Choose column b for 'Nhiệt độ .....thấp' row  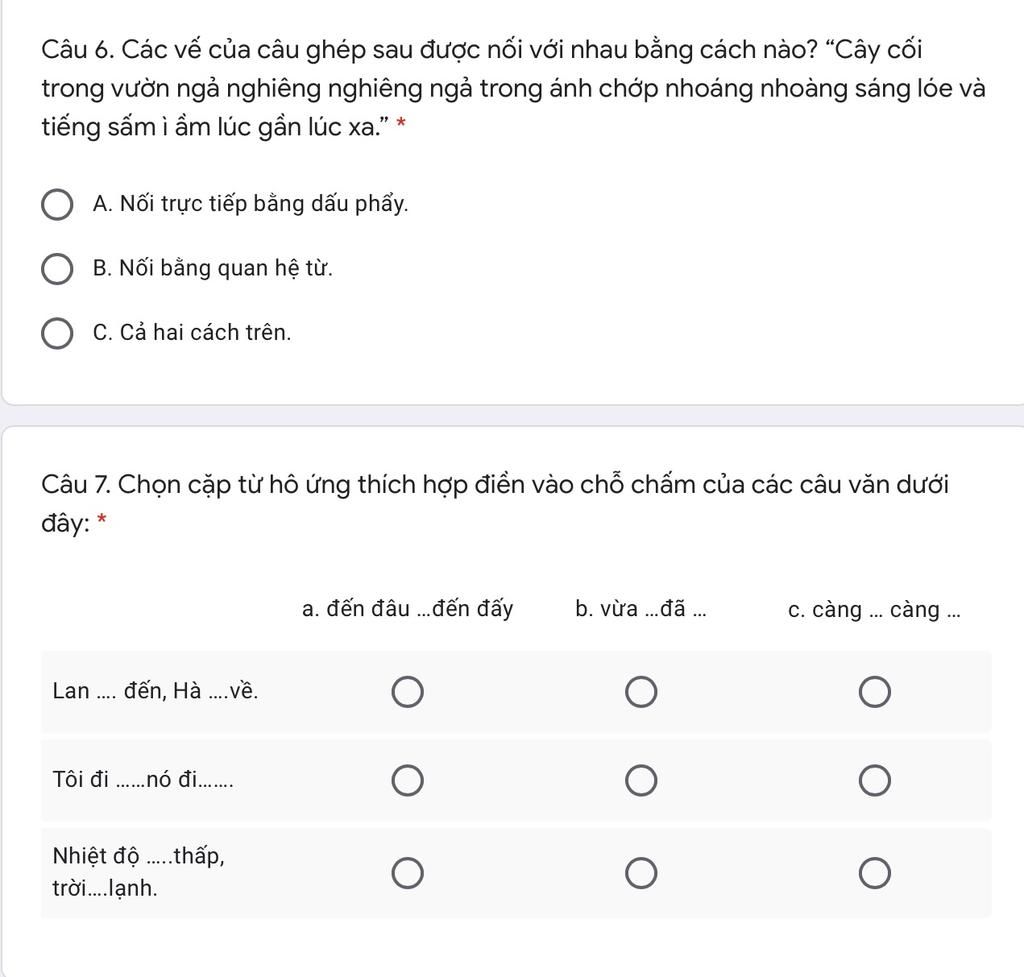pos(641,873)
